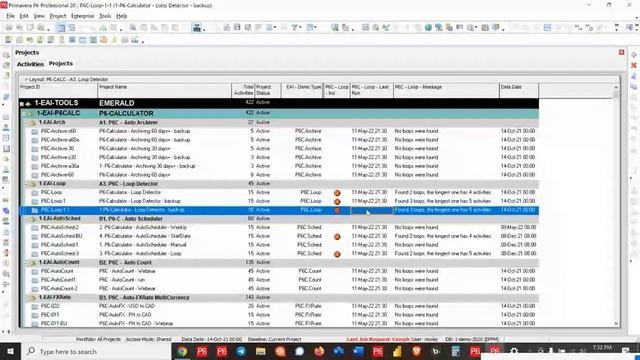Select the P6C-Archive-c60 project row
640x360 pixels.
(x=279, y=131)
